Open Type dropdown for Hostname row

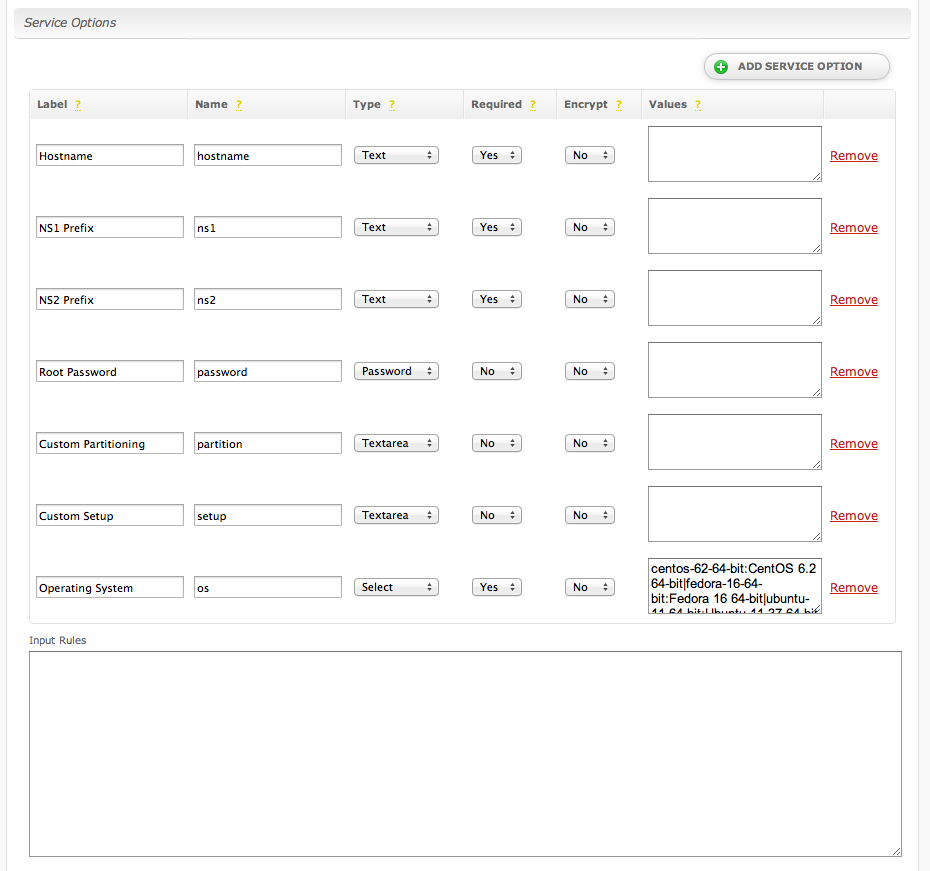click(396, 156)
